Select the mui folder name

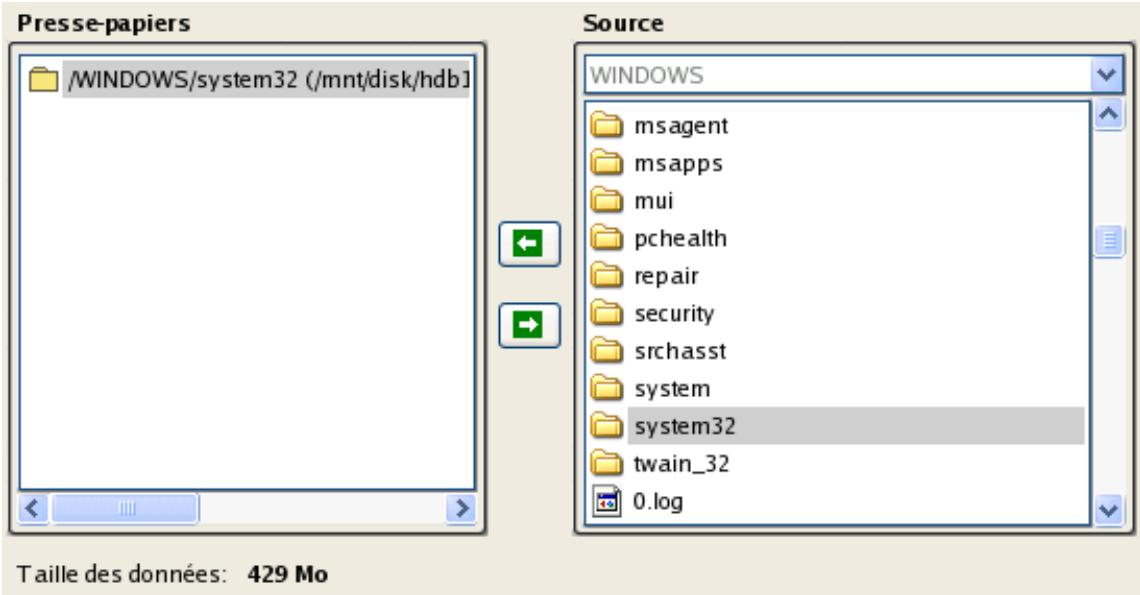pyautogui.click(x=654, y=201)
